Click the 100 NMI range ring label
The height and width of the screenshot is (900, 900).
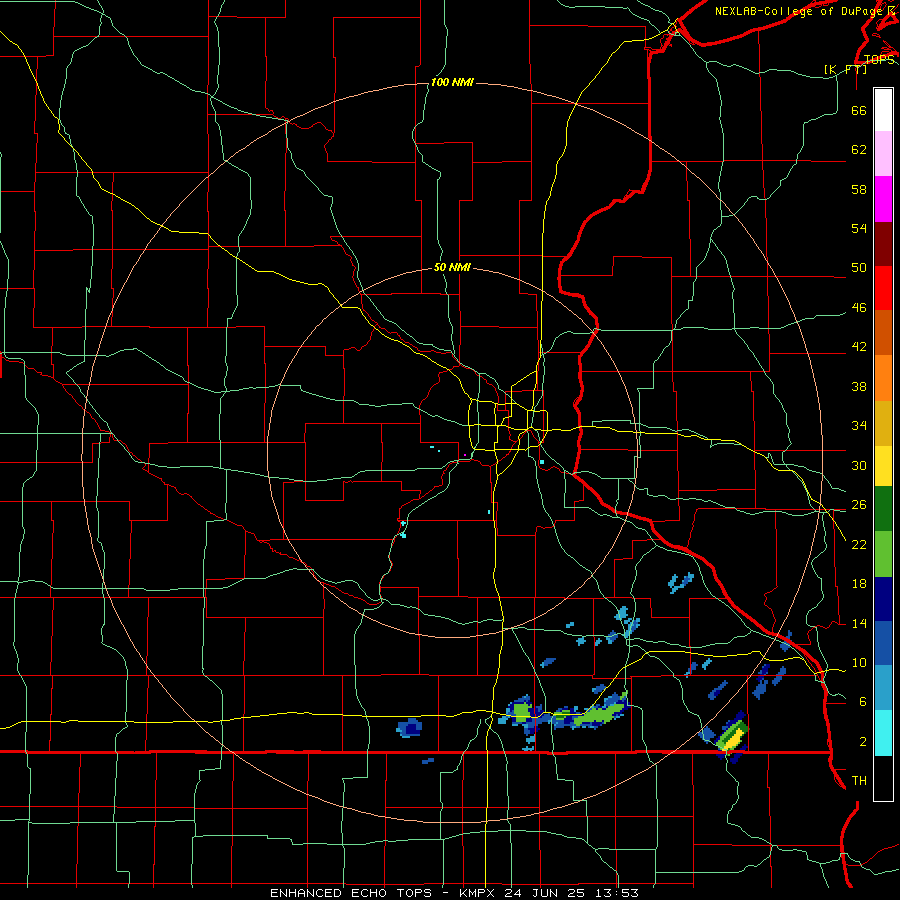tap(452, 83)
